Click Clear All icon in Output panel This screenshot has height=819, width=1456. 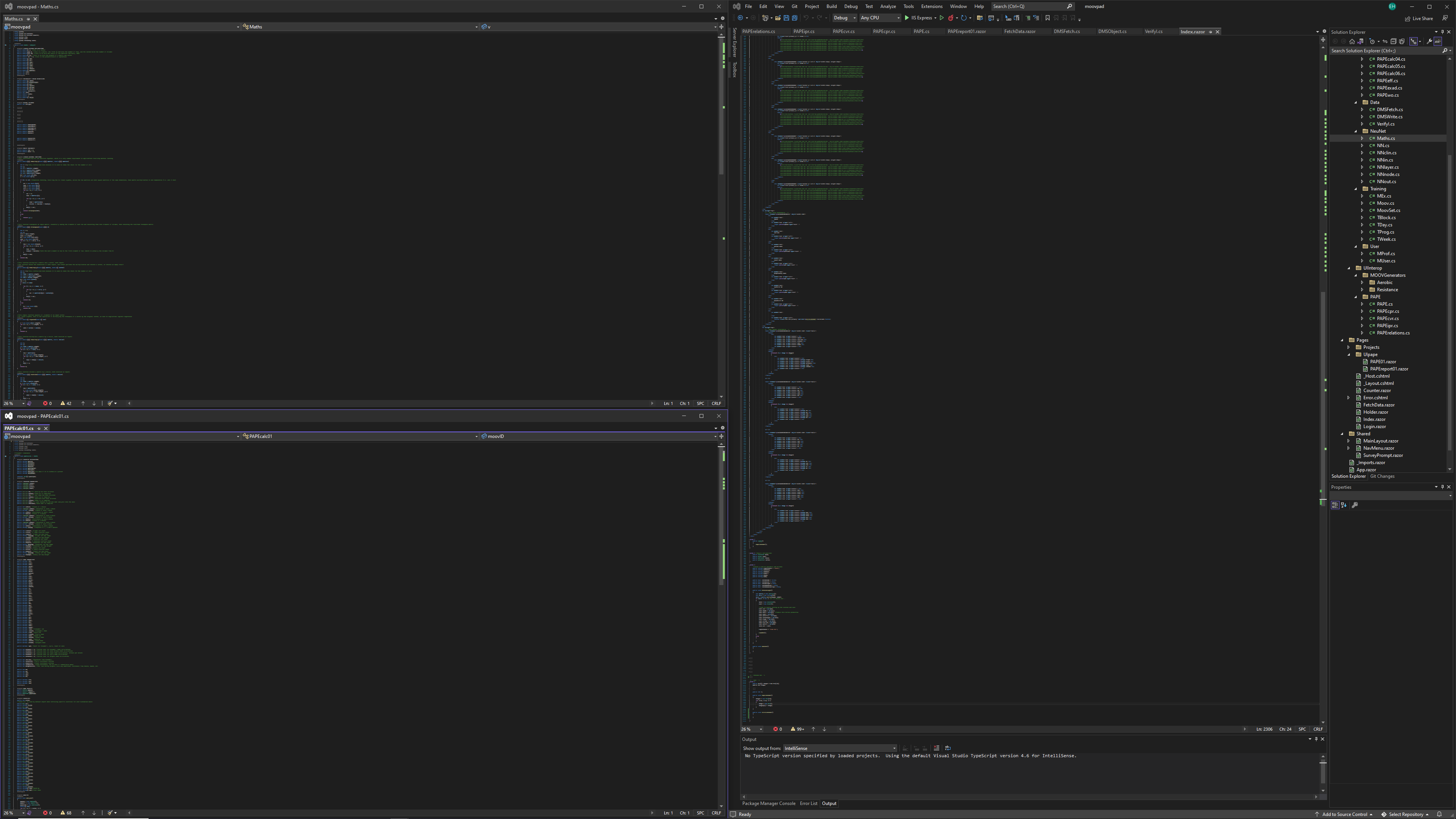click(937, 748)
